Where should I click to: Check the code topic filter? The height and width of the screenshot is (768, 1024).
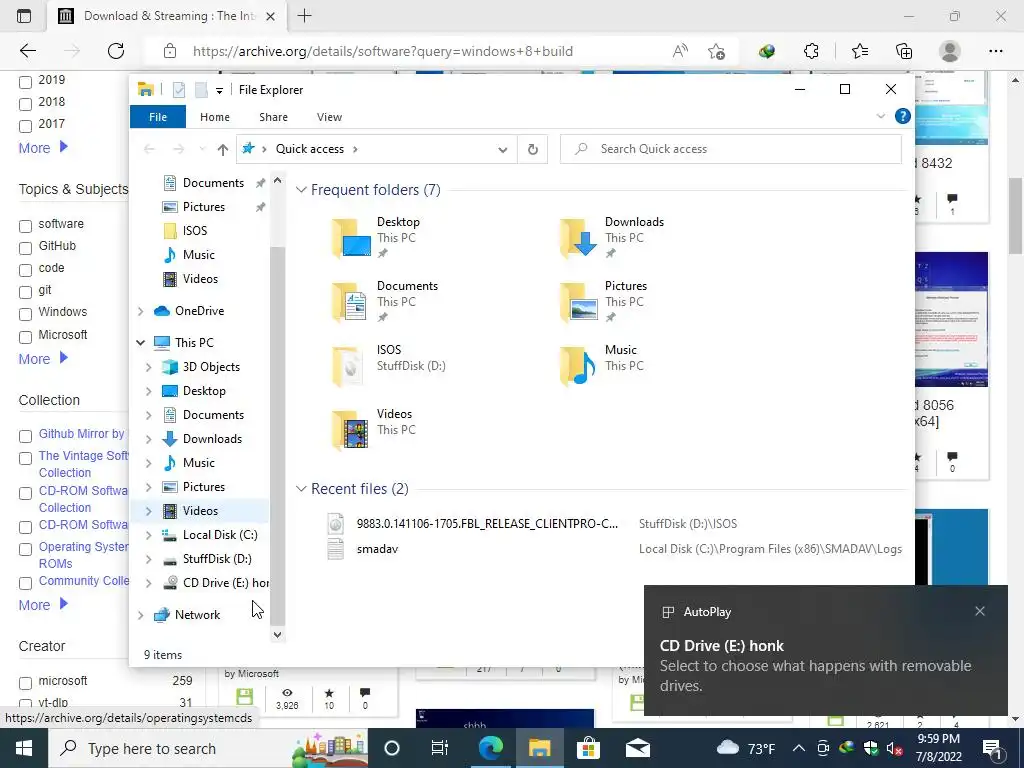click(x=25, y=270)
